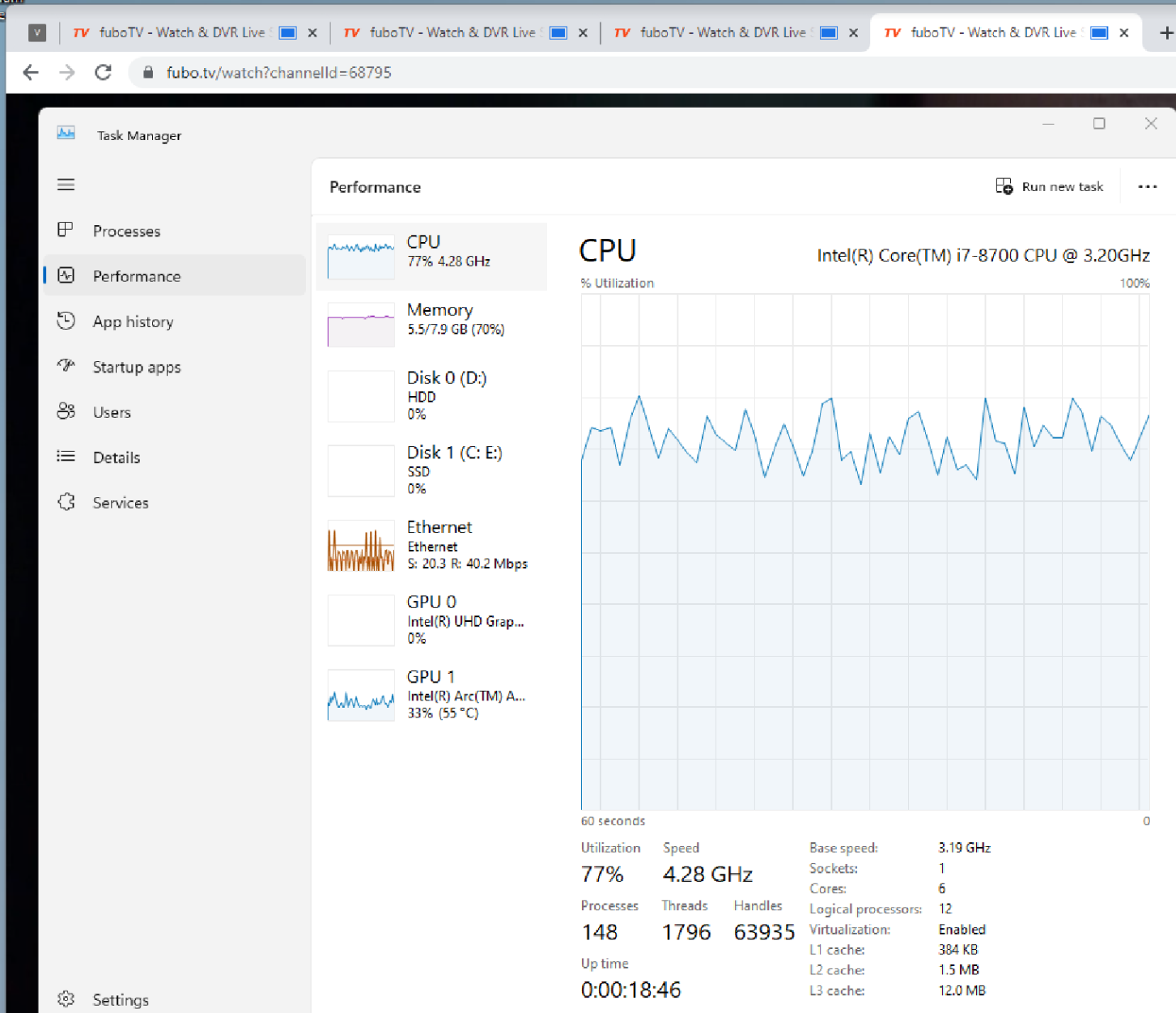Open the Services page

(x=121, y=504)
